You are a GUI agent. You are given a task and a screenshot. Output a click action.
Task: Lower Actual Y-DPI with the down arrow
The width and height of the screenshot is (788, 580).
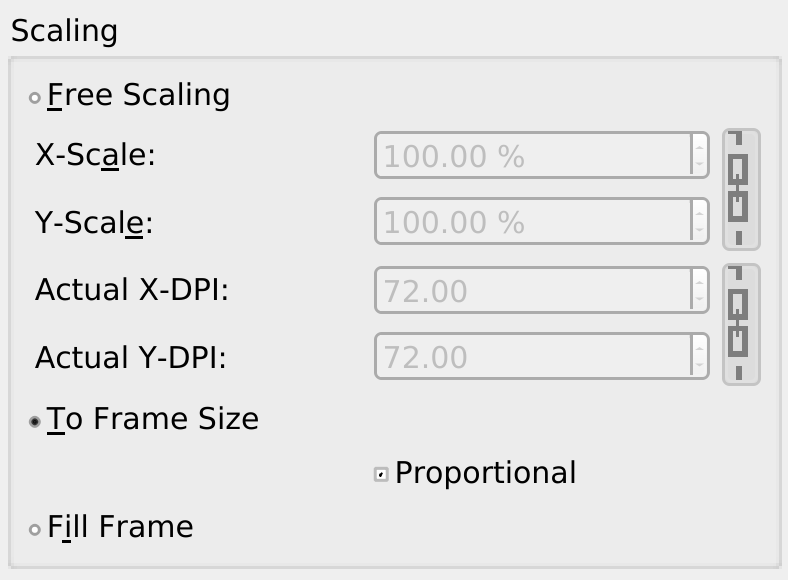tap(699, 366)
